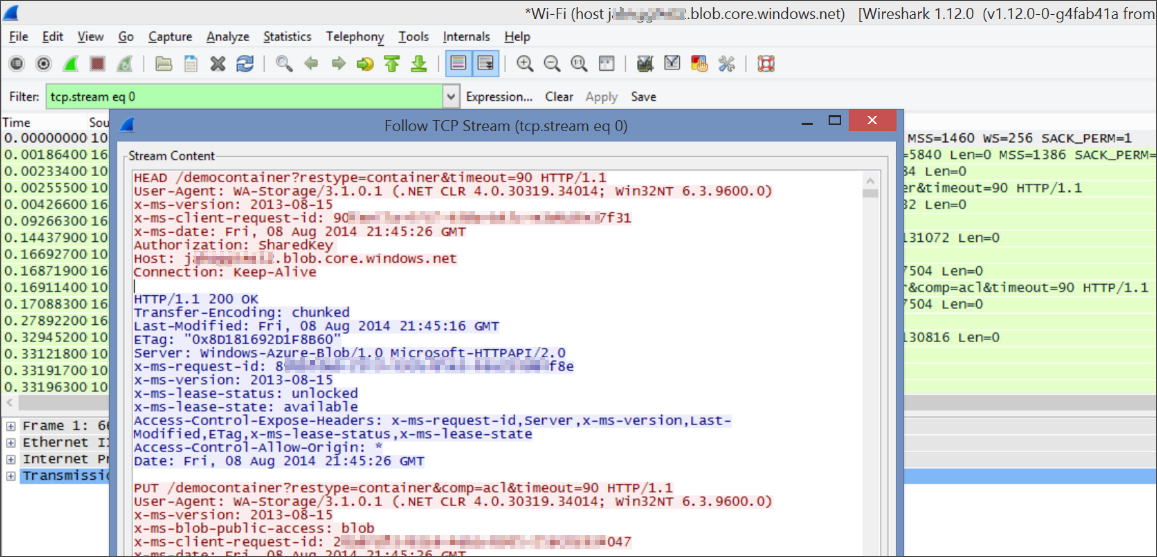Clear the display filter
This screenshot has height=557, width=1157.
coord(559,97)
